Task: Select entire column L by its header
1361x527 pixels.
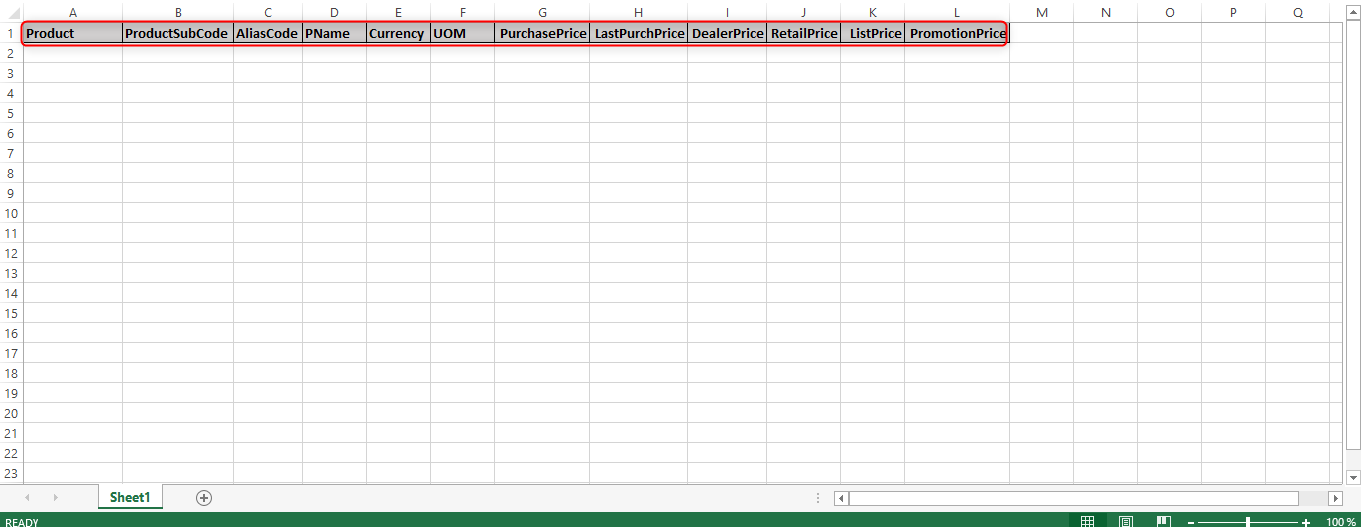Action: pos(957,12)
